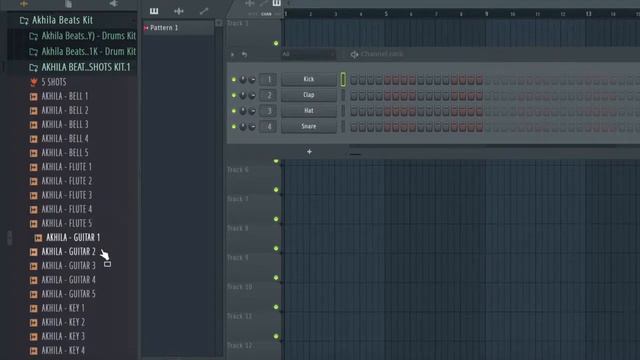640x360 pixels.
Task: Click mixer track number 4 for Snare
Action: (269, 127)
